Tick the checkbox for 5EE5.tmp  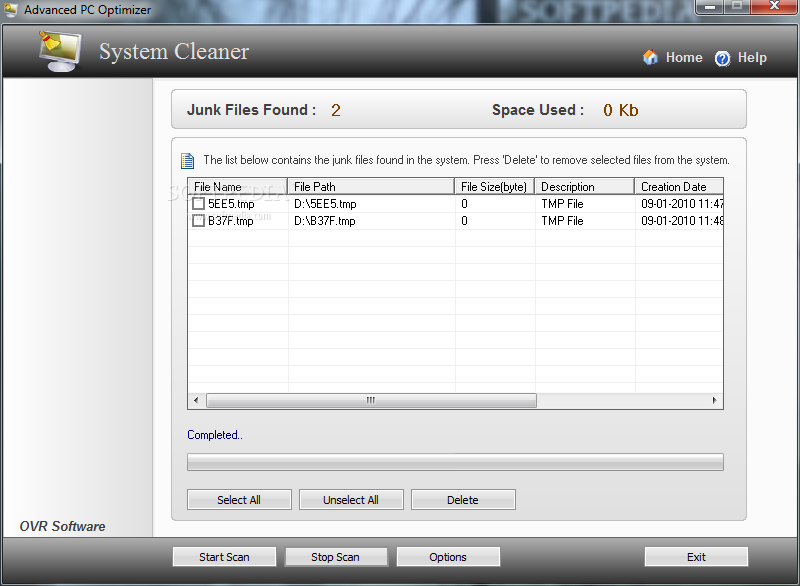(x=198, y=204)
